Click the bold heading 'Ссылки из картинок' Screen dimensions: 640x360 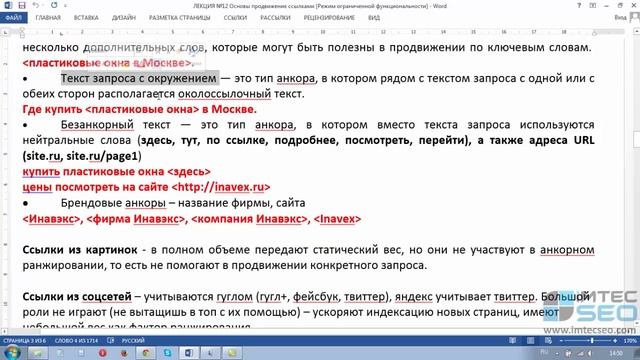point(80,250)
